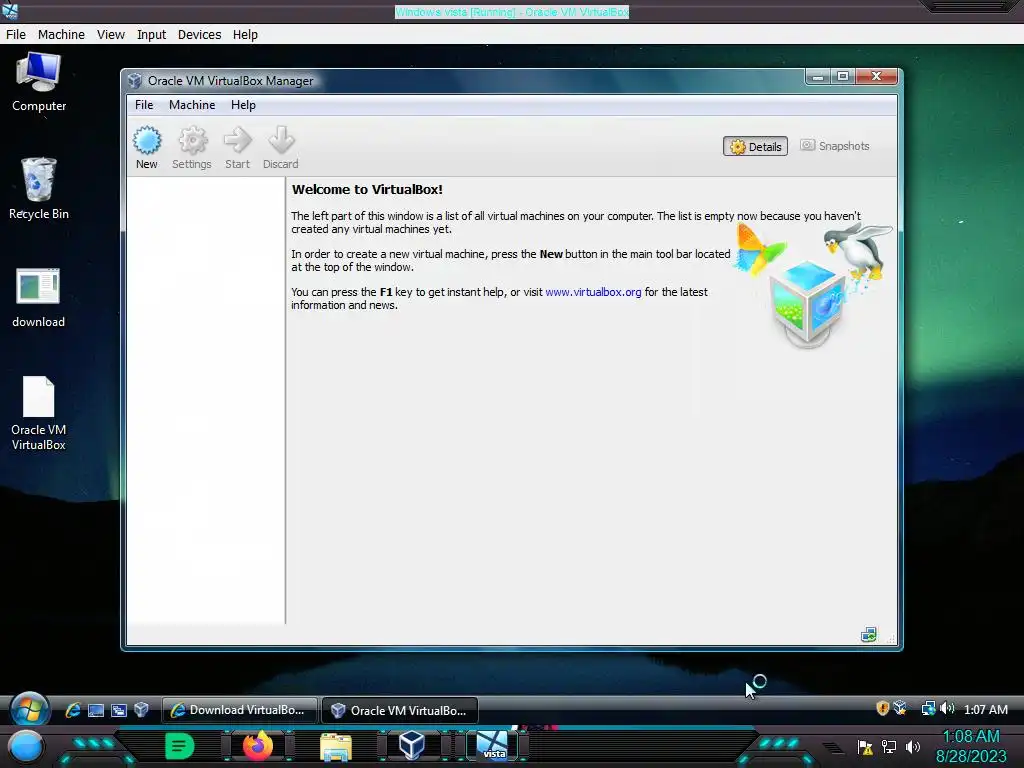Follow the www.virtualbox.org link

click(x=593, y=292)
